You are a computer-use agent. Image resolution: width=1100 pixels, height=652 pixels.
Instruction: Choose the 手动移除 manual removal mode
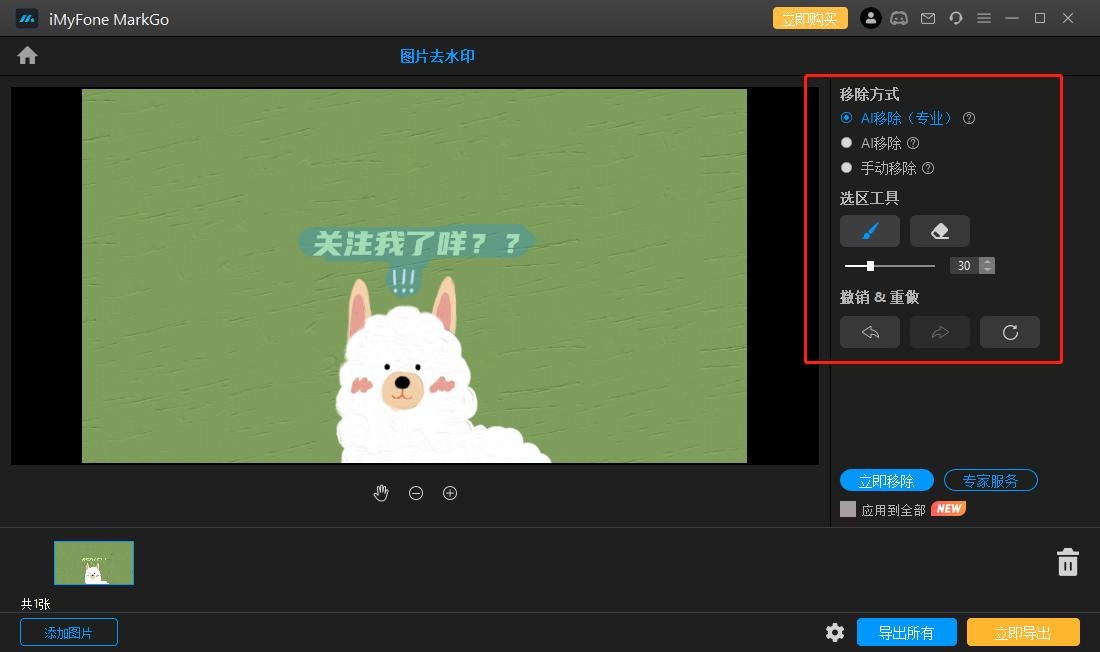[x=847, y=168]
